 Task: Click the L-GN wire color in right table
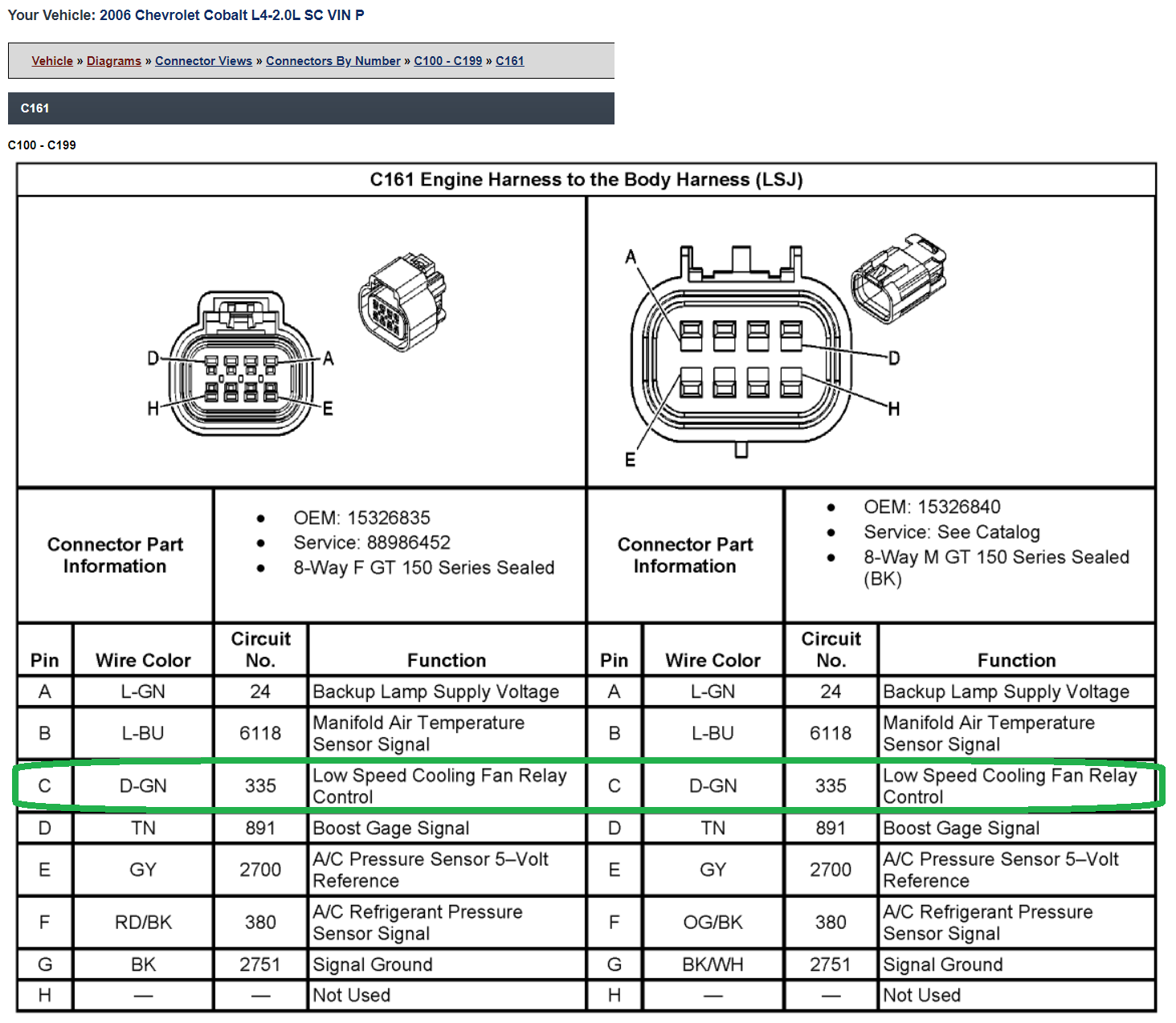pos(713,691)
